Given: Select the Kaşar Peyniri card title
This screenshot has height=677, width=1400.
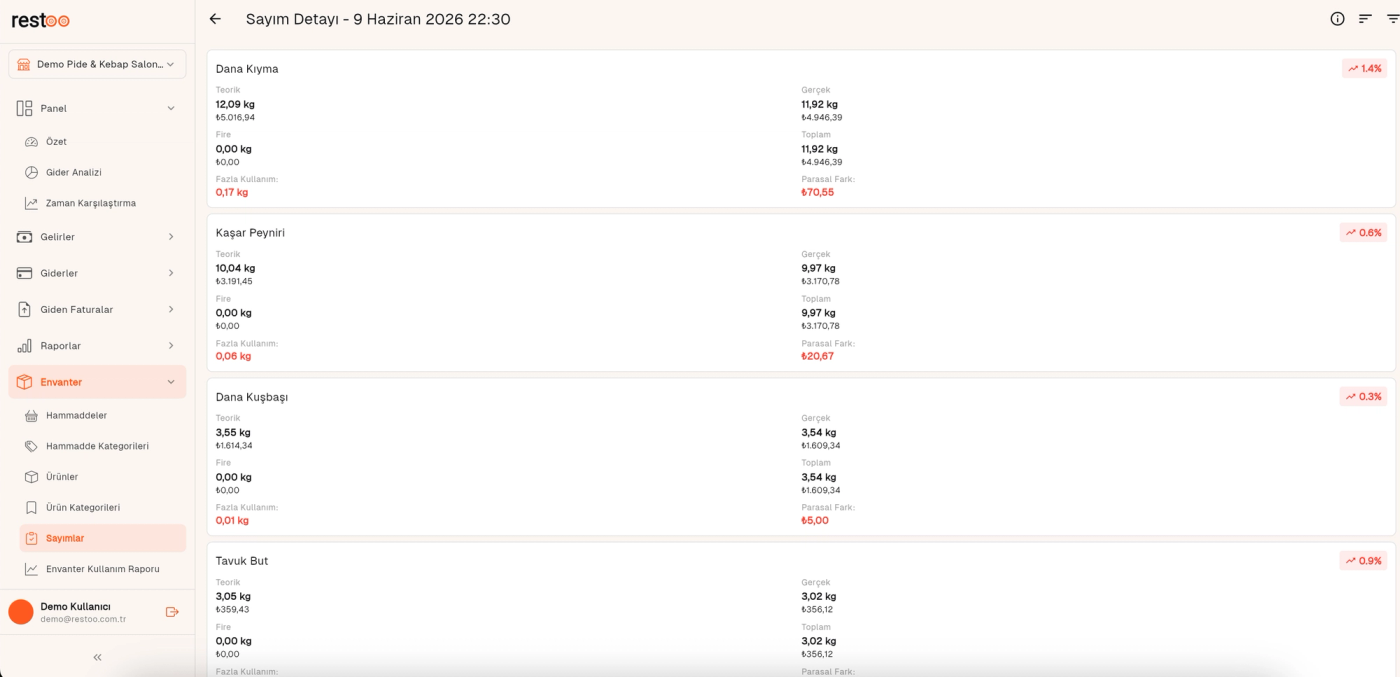Looking at the screenshot, I should click(250, 233).
